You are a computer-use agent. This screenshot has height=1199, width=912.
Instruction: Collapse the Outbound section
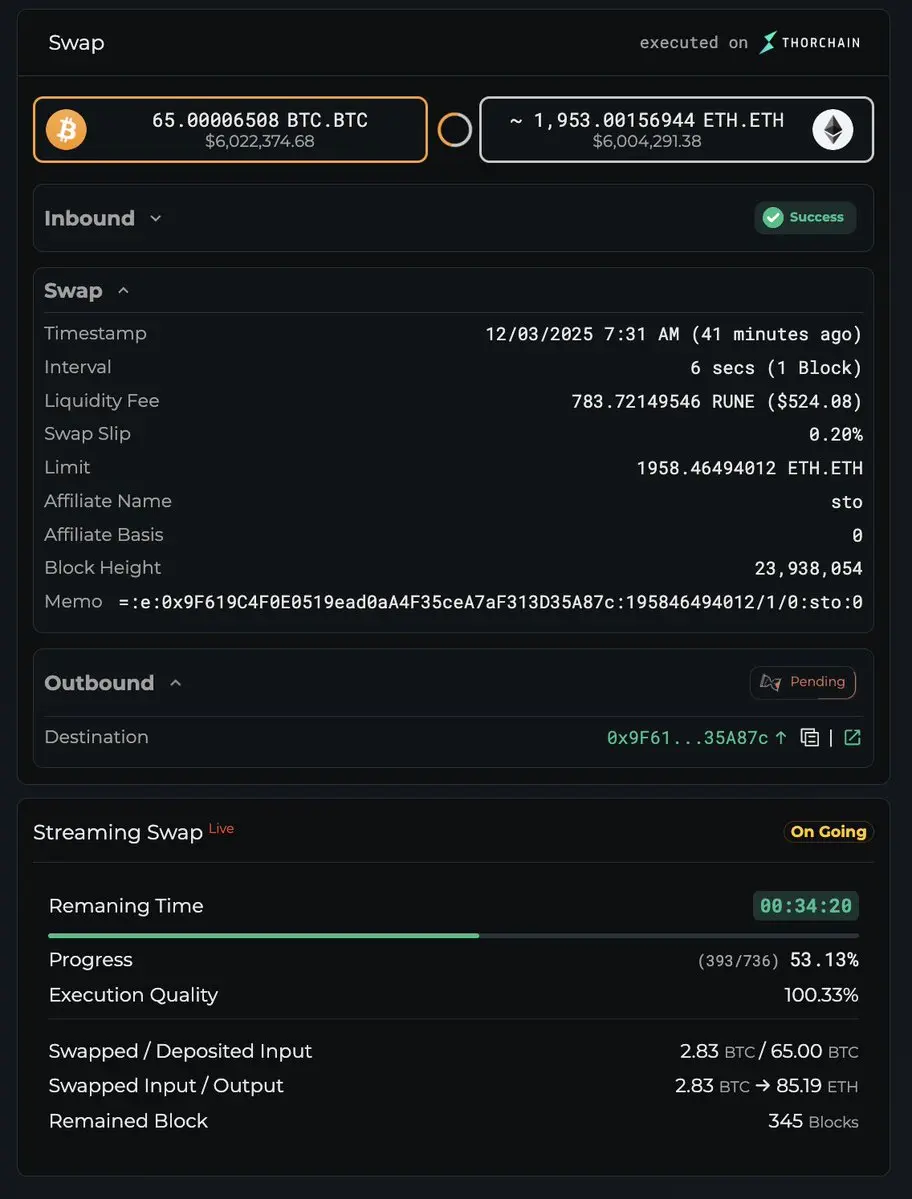(176, 683)
